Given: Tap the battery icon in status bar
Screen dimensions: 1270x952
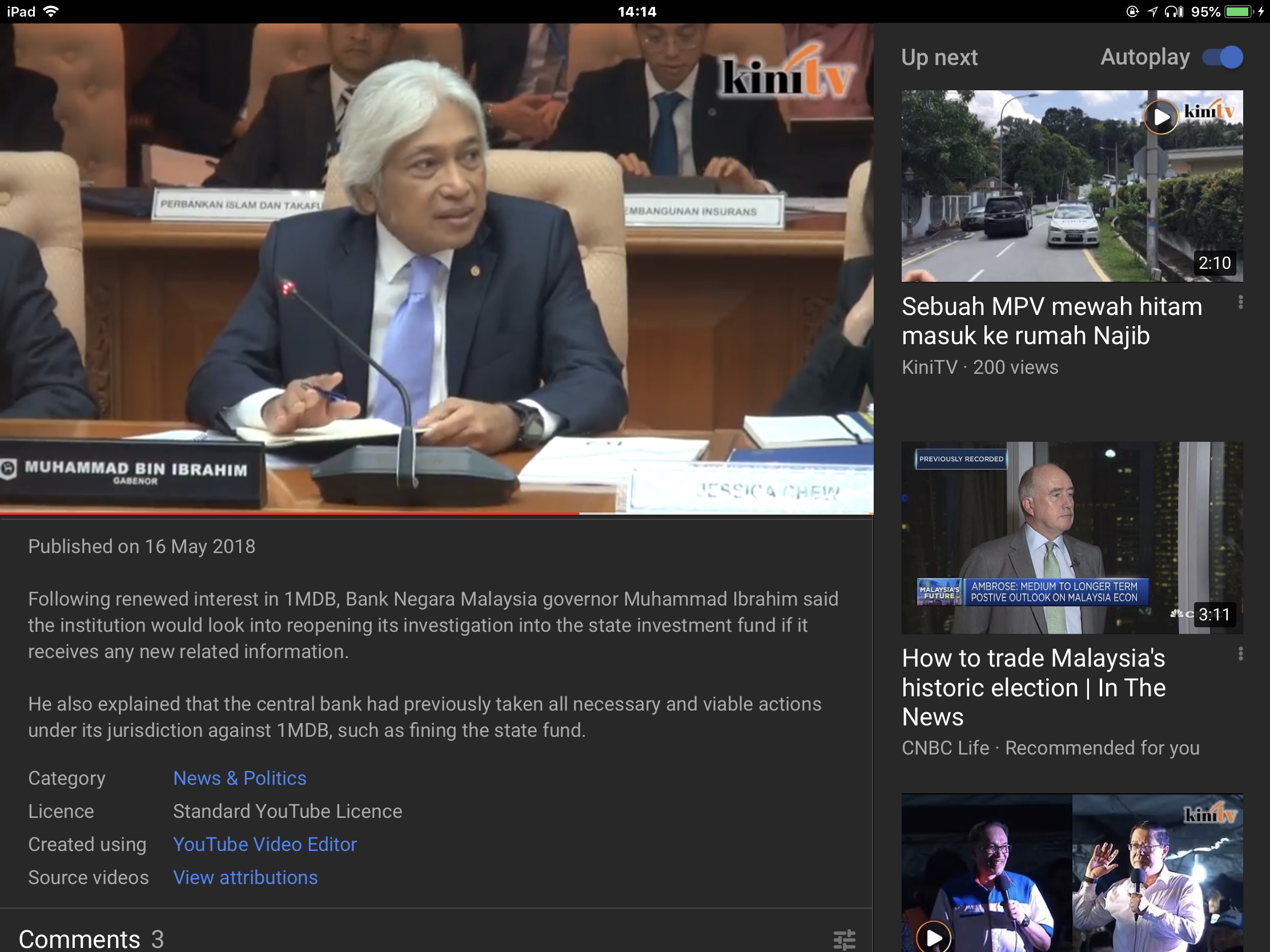Looking at the screenshot, I should click(1239, 11).
